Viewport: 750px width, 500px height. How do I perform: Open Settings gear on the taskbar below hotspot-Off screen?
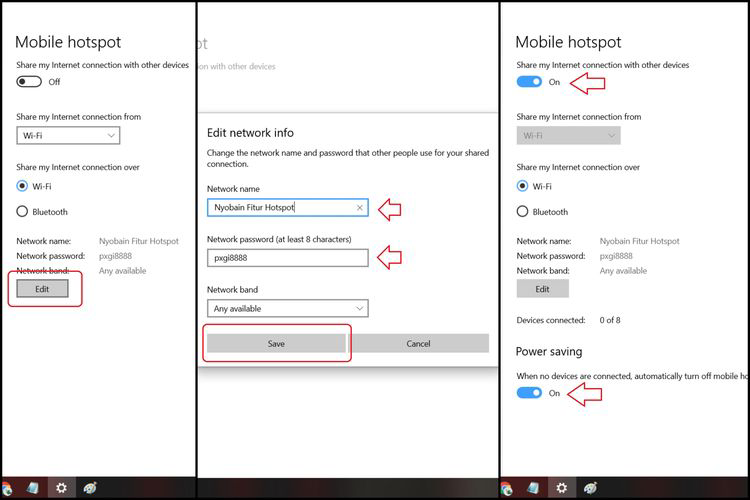tap(61, 488)
